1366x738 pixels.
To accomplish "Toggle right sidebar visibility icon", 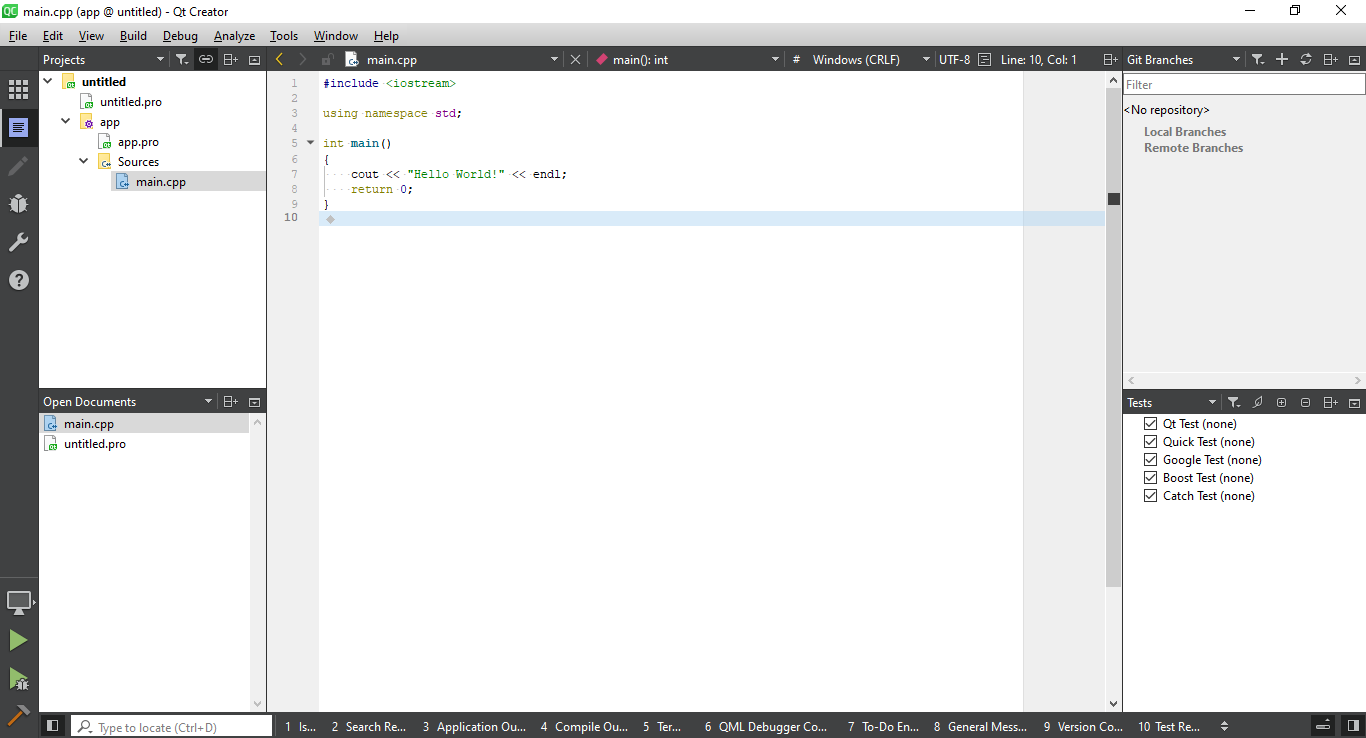I will point(1352,726).
